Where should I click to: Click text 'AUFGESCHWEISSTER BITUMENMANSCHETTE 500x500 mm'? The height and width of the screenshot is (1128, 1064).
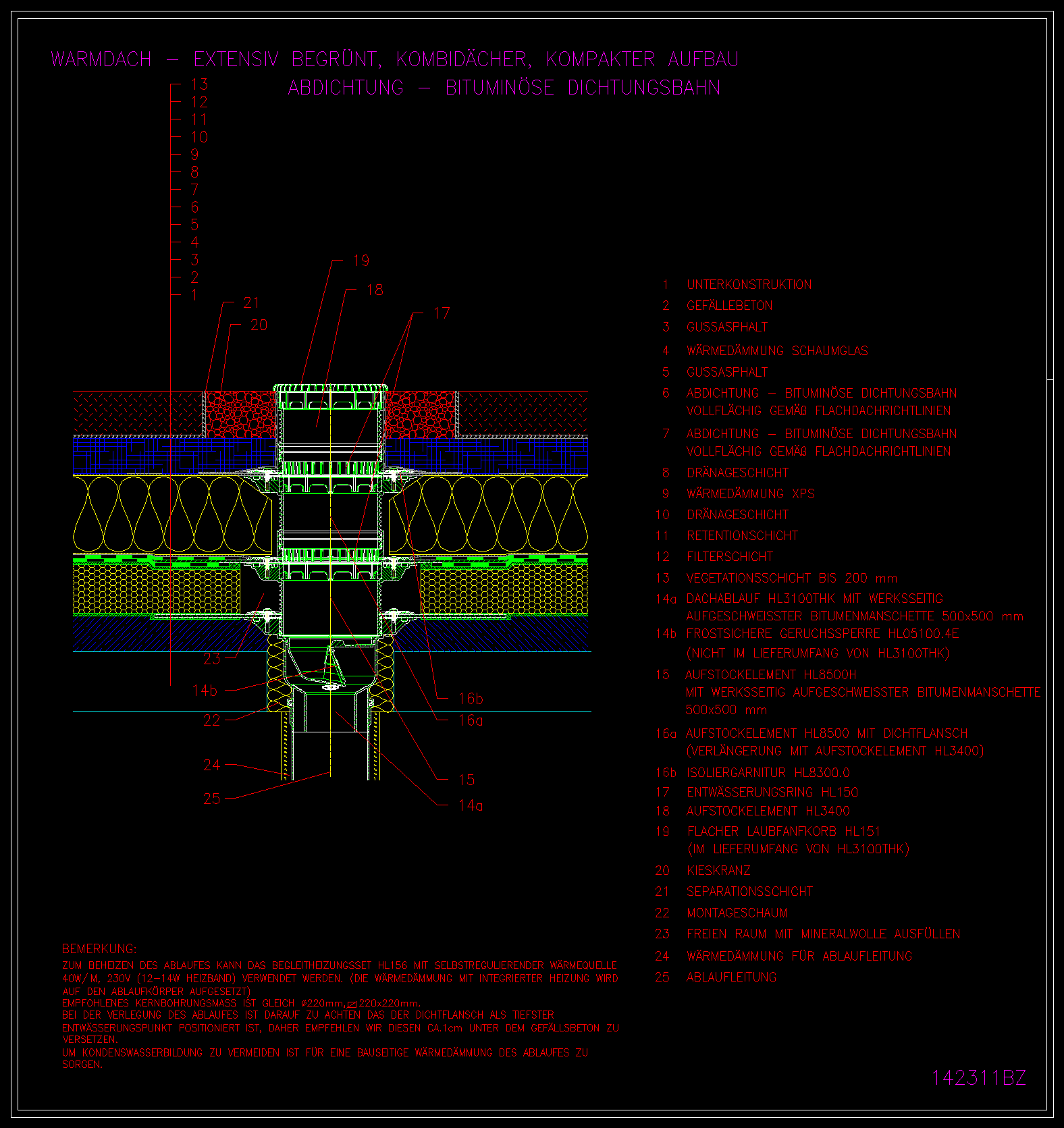tap(855, 616)
